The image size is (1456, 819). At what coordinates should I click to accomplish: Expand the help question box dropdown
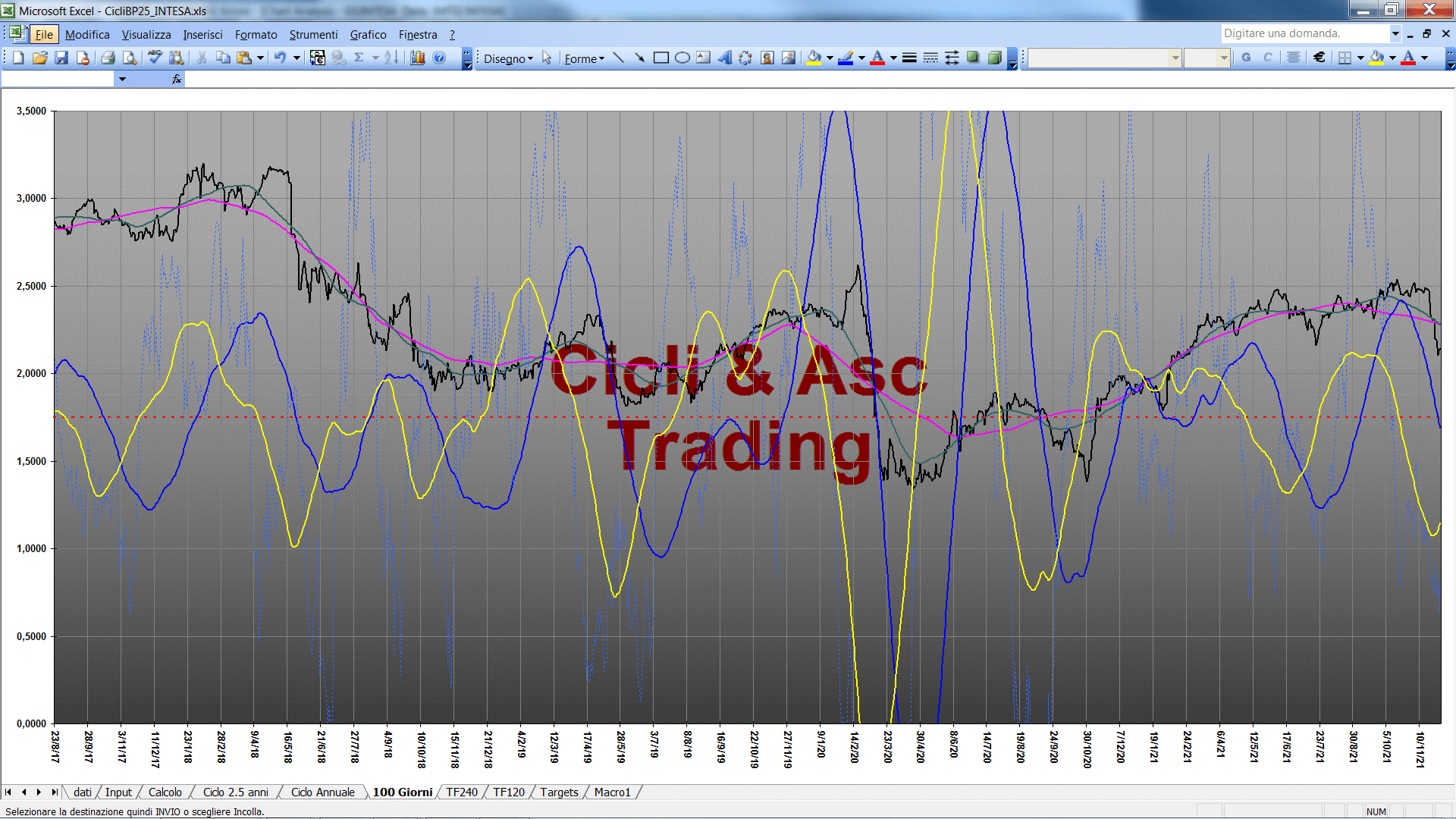[x=1395, y=33]
